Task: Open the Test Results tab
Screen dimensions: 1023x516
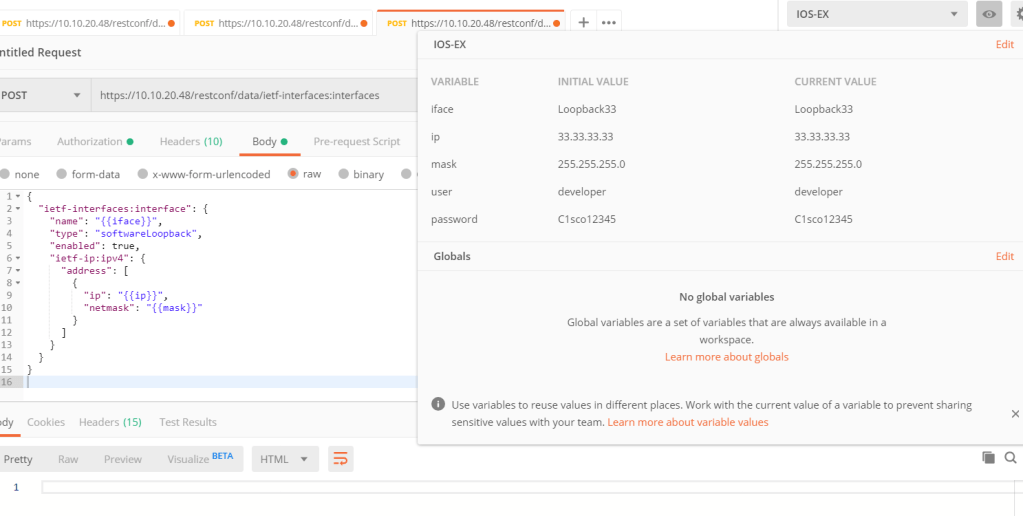Action: pyautogui.click(x=188, y=422)
